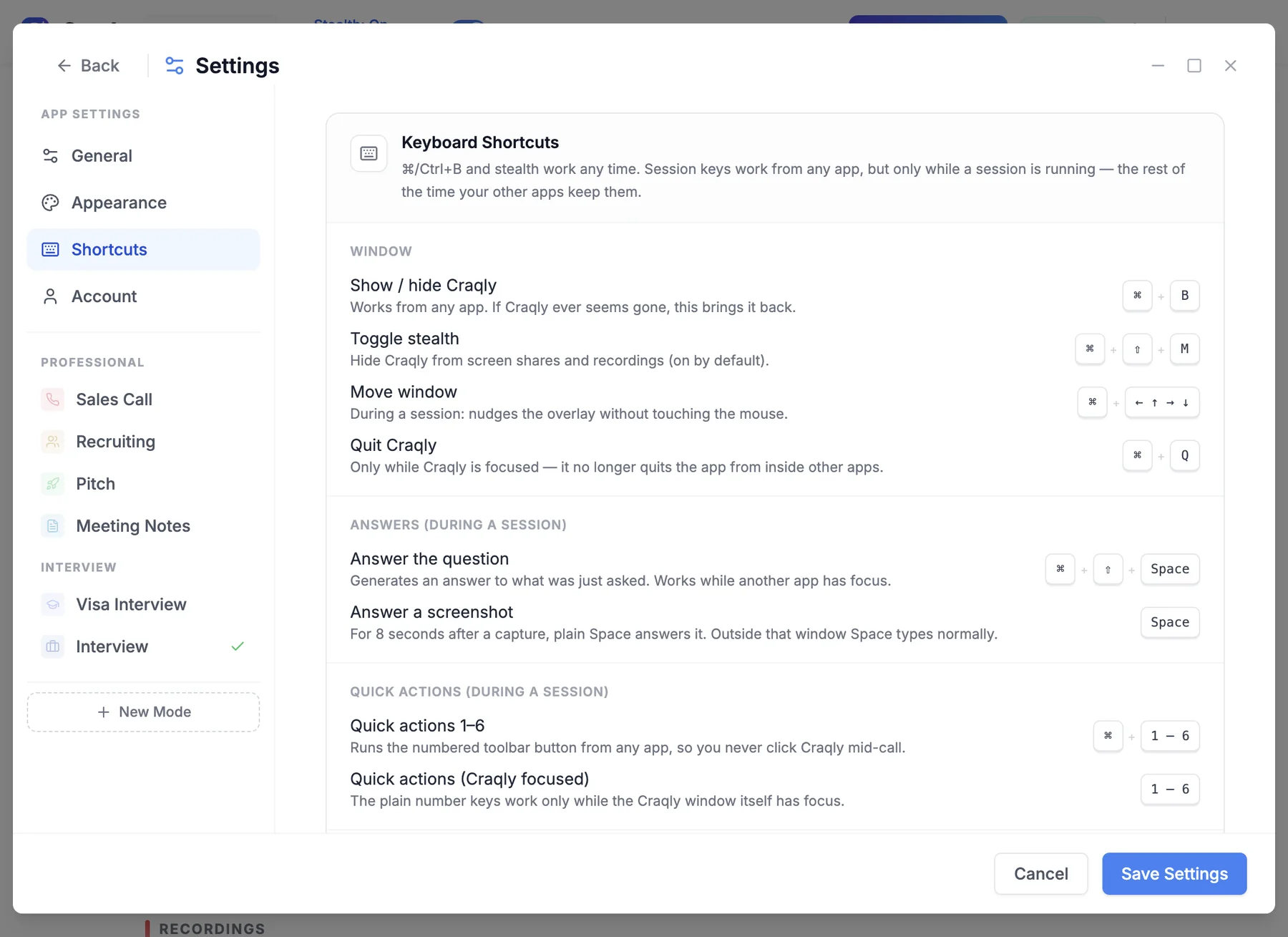Click Space key for Answer a screenshot

coord(1170,623)
